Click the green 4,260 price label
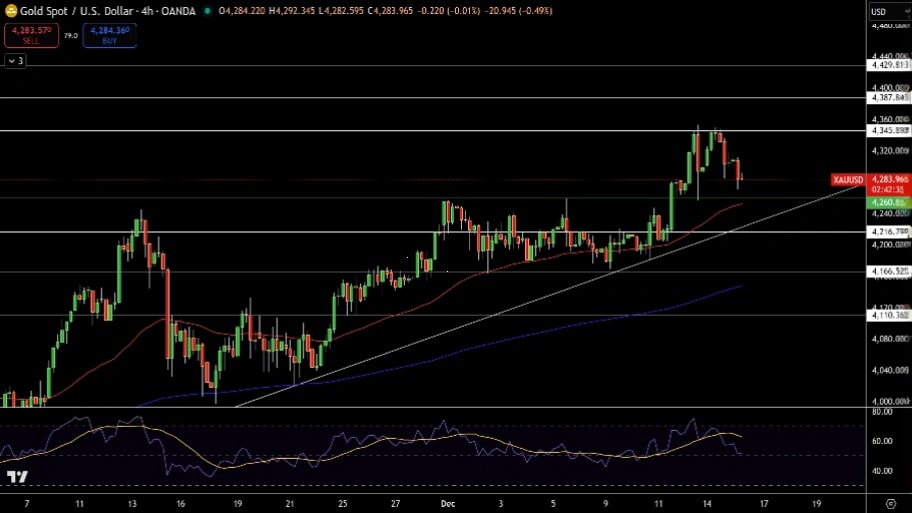The height and width of the screenshot is (513, 912). tap(889, 202)
